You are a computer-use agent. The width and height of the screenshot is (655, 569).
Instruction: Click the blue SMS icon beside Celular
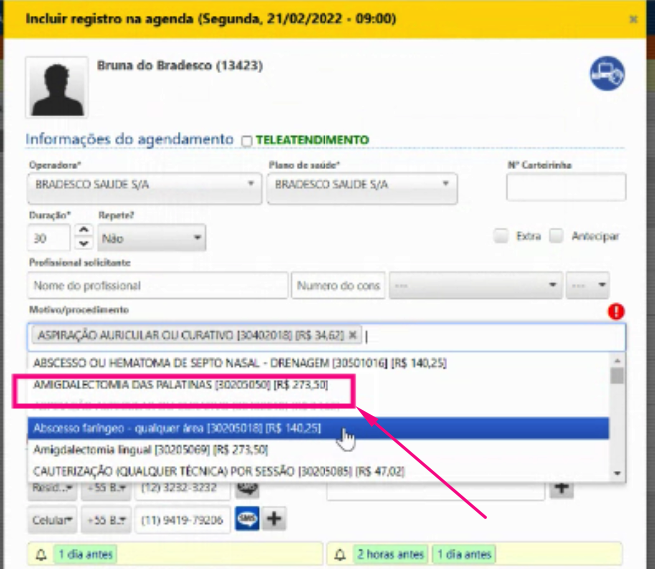click(x=247, y=518)
